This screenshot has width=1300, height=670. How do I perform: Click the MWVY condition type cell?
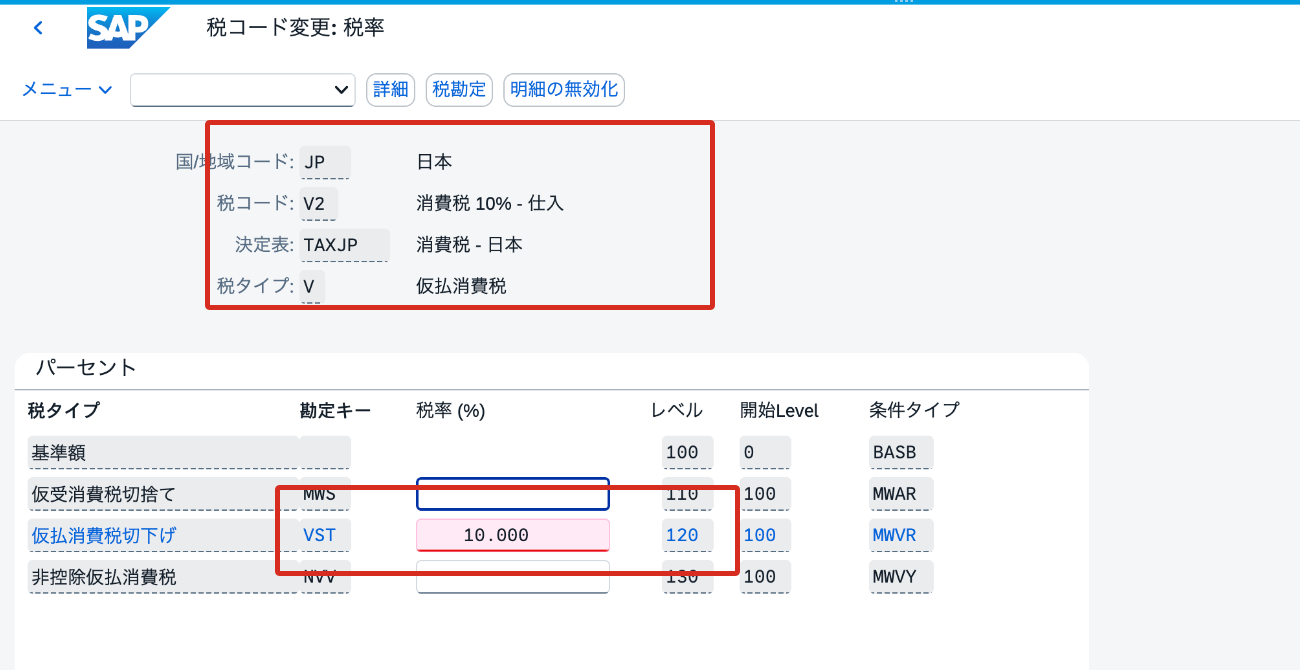901,577
